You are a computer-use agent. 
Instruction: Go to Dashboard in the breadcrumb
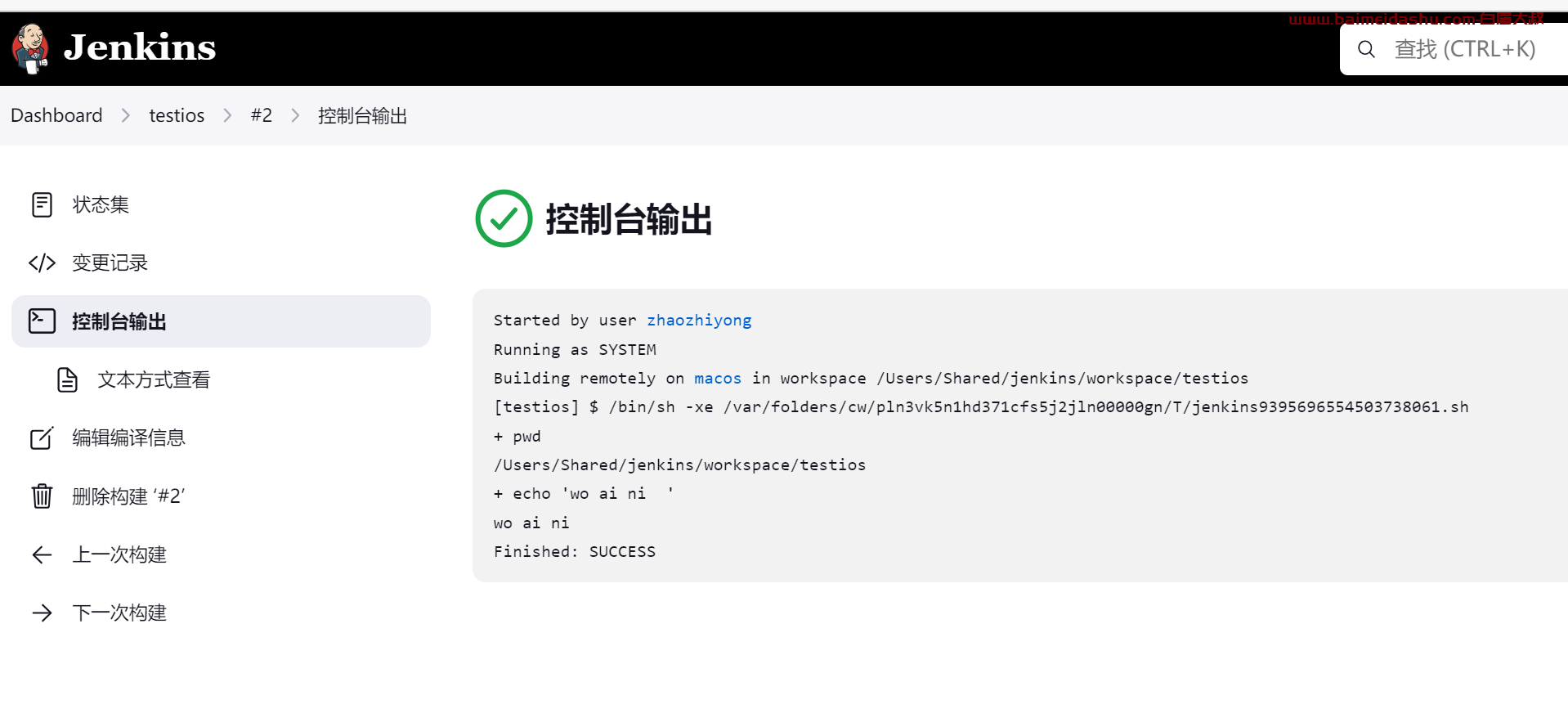[56, 115]
